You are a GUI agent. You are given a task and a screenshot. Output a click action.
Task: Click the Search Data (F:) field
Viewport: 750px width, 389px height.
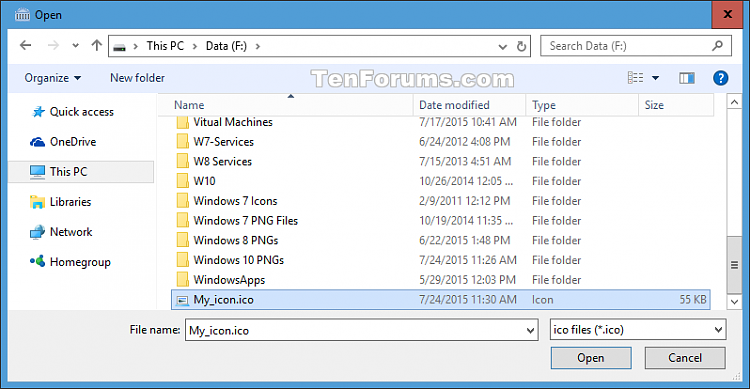pyautogui.click(x=636, y=46)
